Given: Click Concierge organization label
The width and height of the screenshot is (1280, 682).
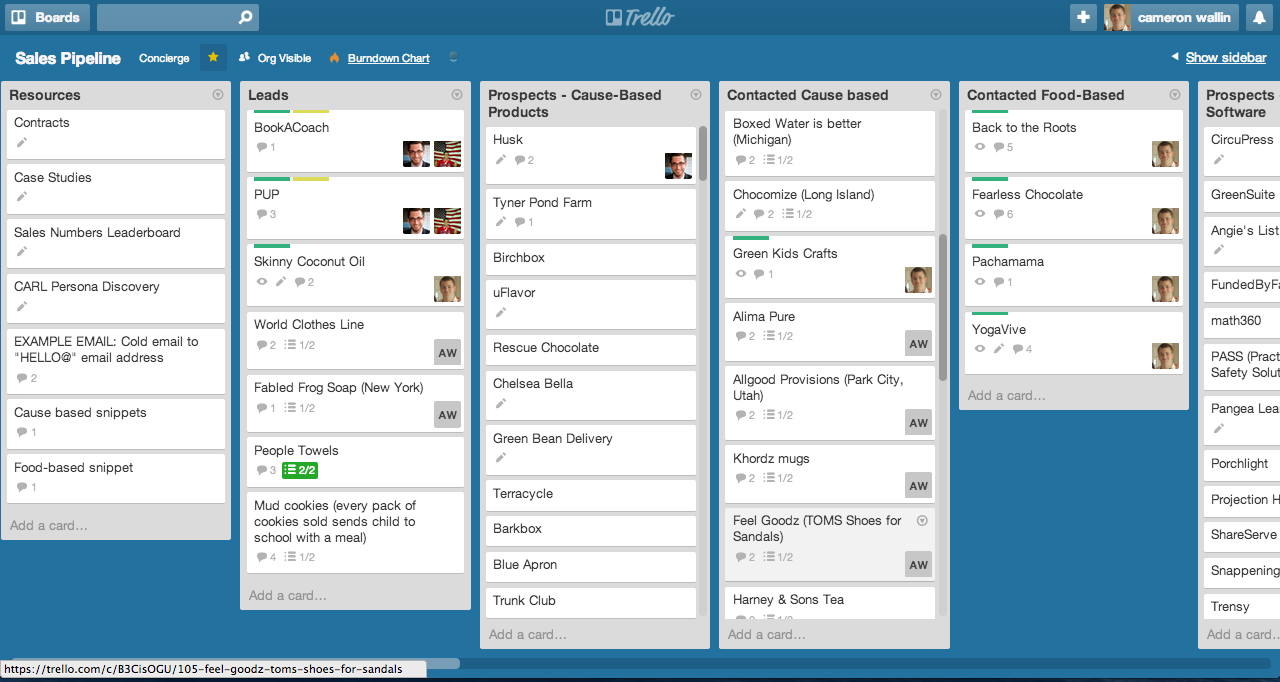Looking at the screenshot, I should pyautogui.click(x=164, y=58).
